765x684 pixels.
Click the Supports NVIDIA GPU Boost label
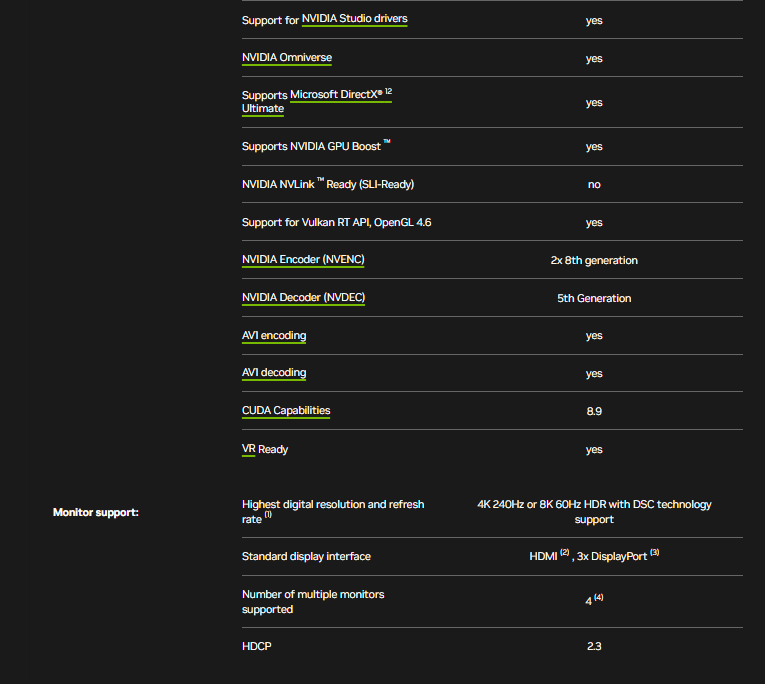[x=312, y=147]
